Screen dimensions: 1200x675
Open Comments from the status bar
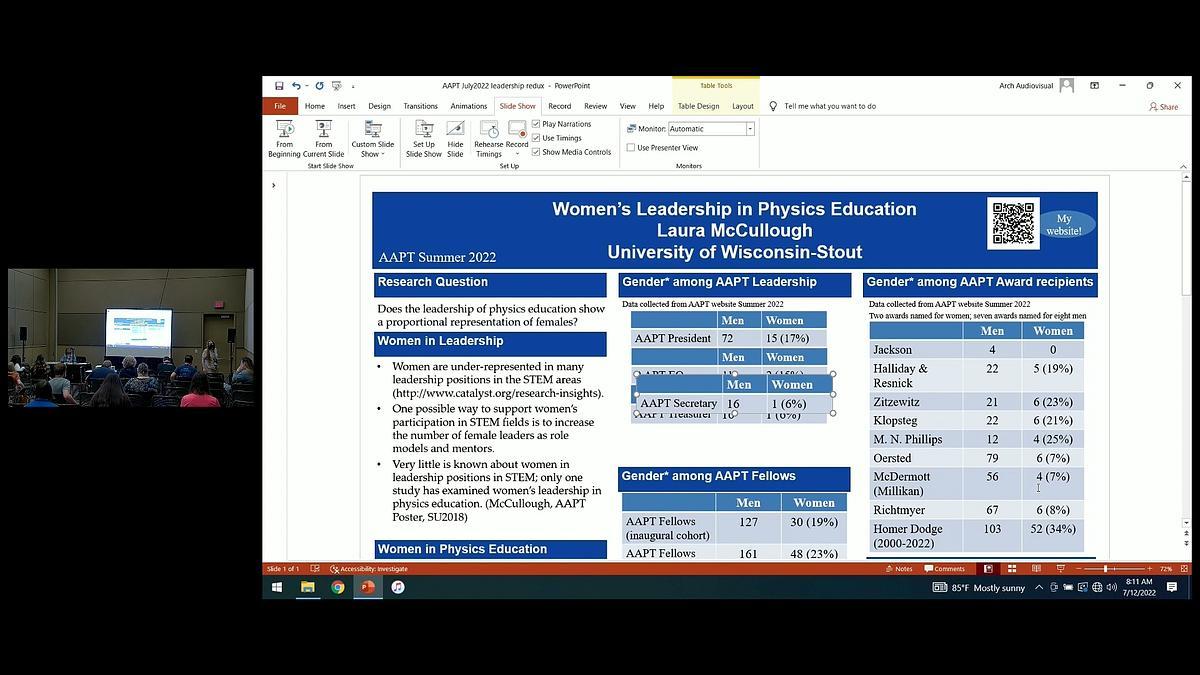coord(944,569)
